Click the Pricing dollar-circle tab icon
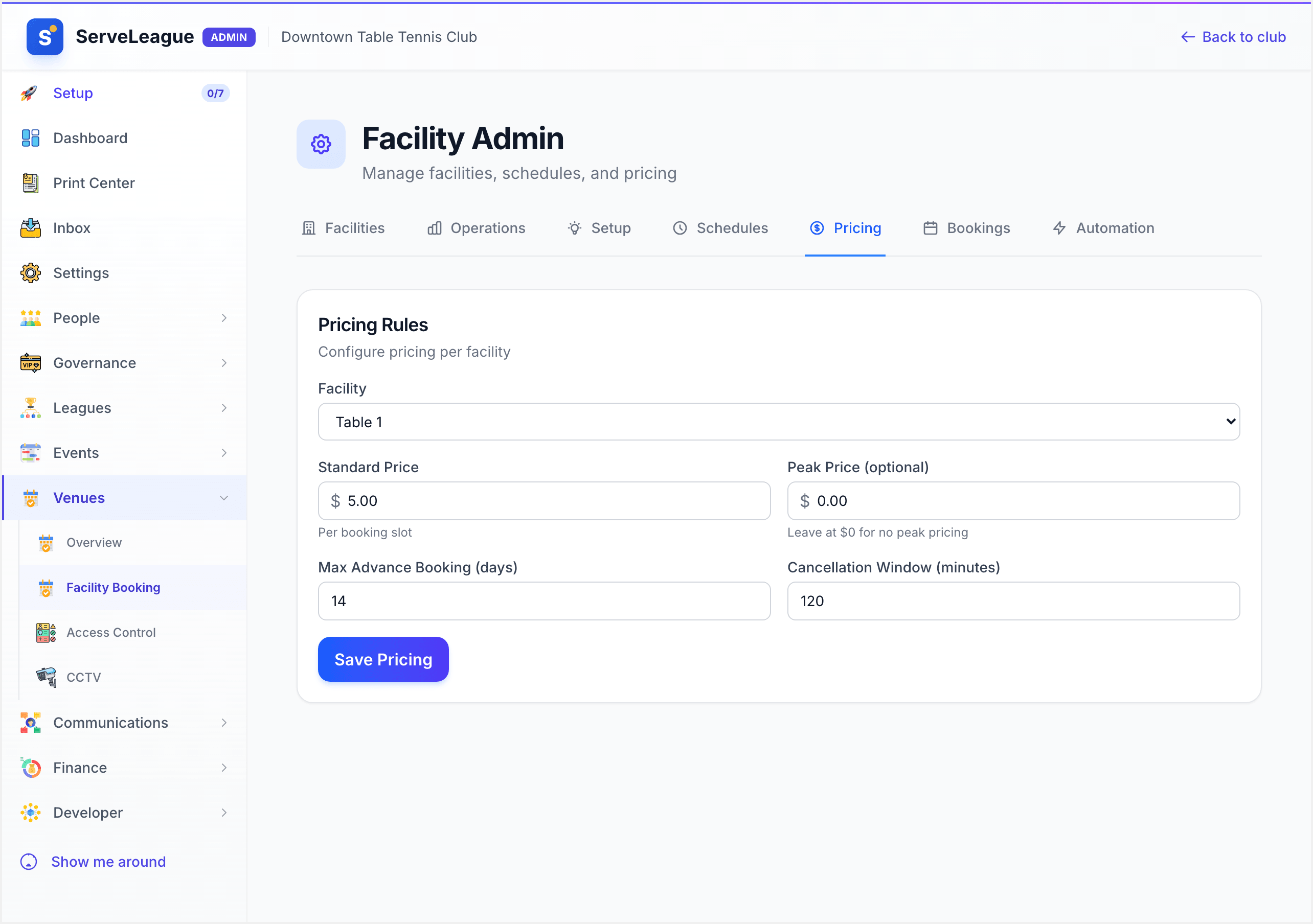 817,228
